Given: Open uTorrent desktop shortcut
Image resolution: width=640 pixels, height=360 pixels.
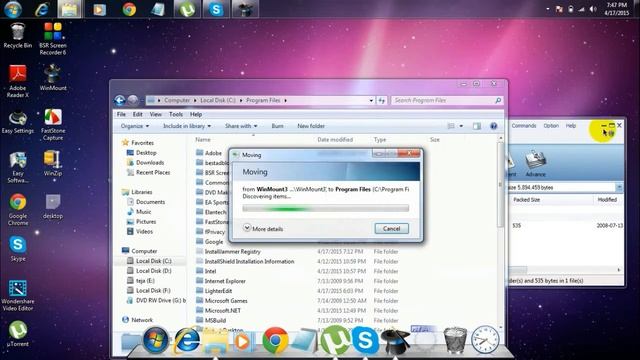Looking at the screenshot, I should [18, 333].
